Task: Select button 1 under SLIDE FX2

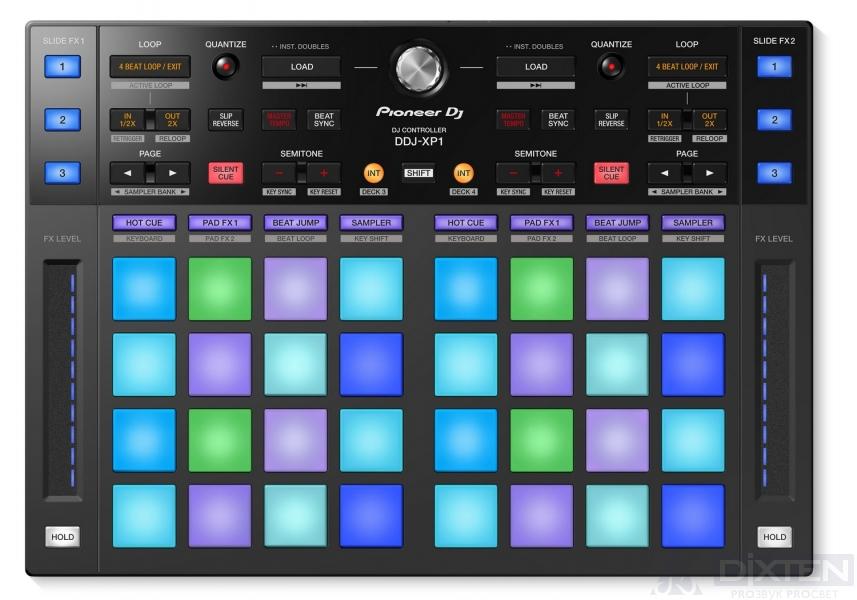Action: click(x=774, y=67)
